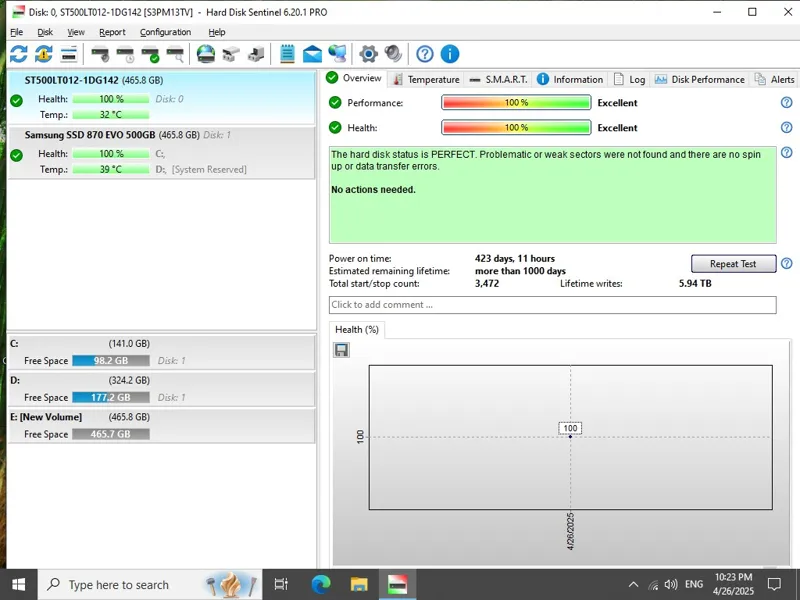The width and height of the screenshot is (800, 600).
Task: Open the Help menu
Action: (217, 32)
